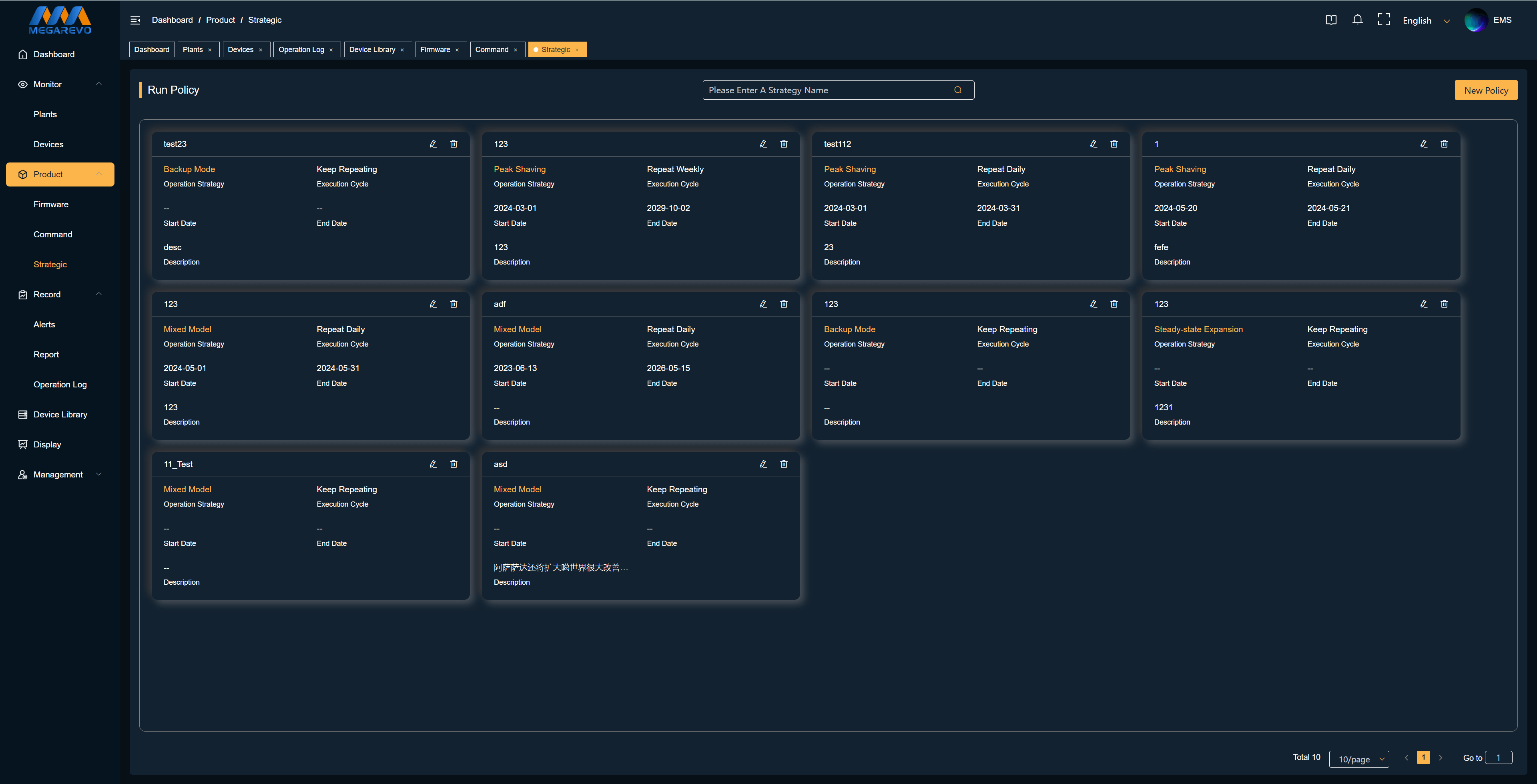Focus the strategy name search field
The height and width of the screenshot is (784, 1537).
point(838,90)
